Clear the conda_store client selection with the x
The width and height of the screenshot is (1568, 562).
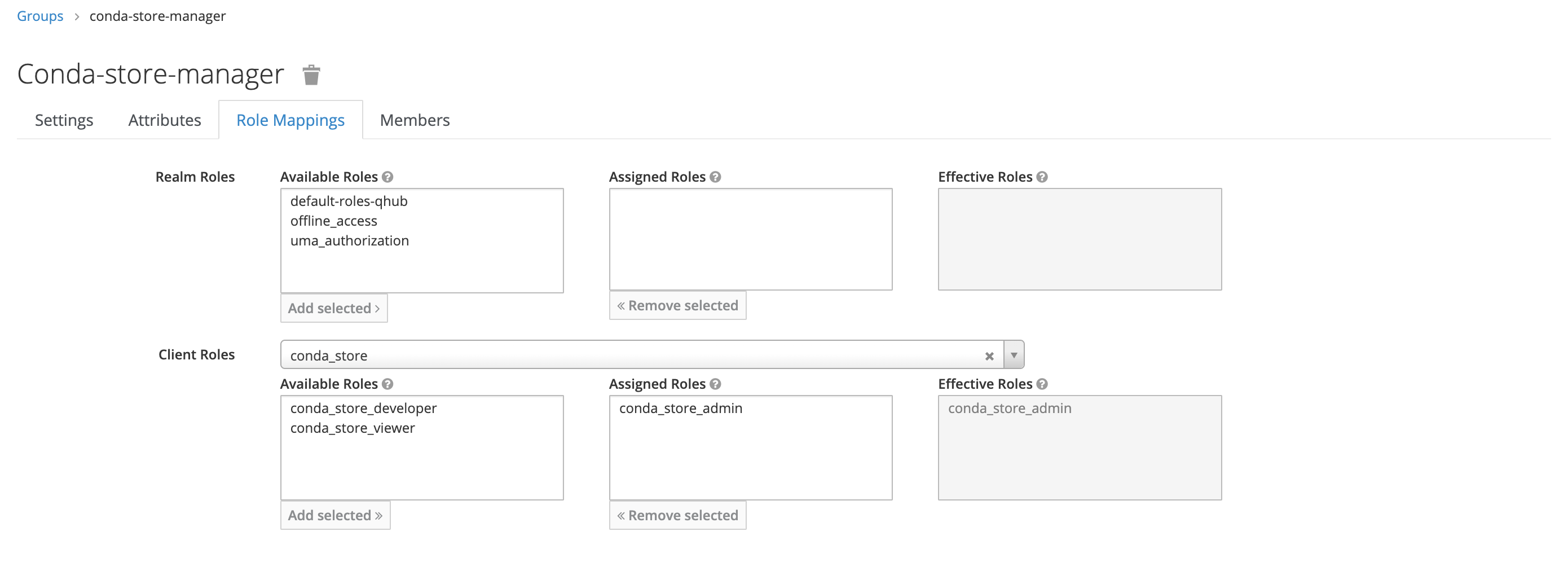pos(990,355)
